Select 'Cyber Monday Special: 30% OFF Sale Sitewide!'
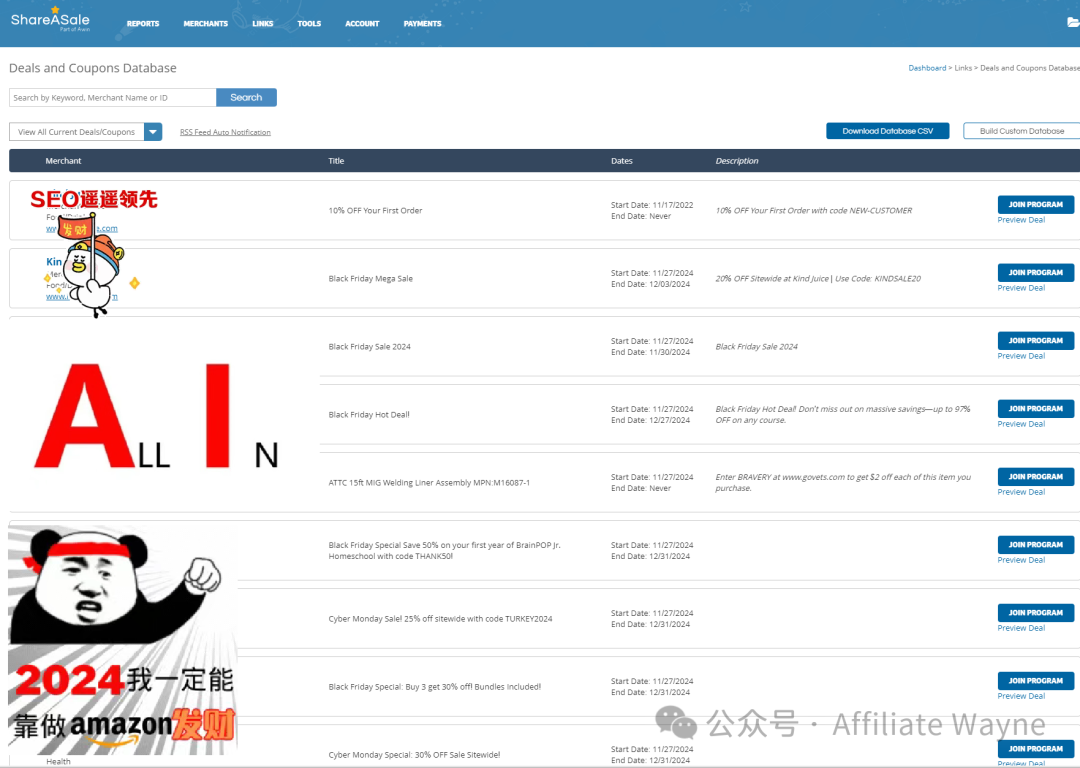The width and height of the screenshot is (1080, 768). (x=415, y=755)
